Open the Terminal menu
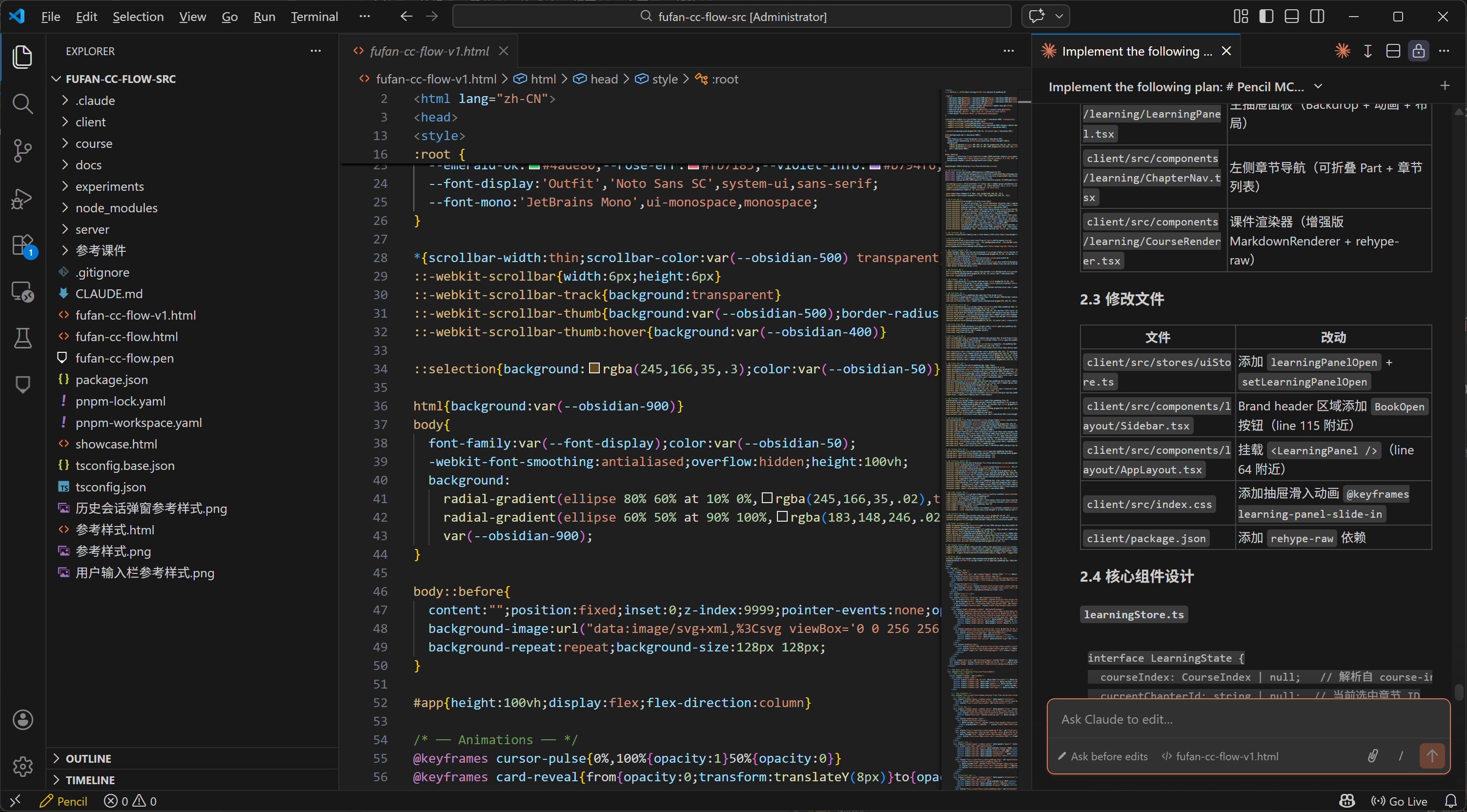This screenshot has height=812, width=1467. click(x=314, y=17)
